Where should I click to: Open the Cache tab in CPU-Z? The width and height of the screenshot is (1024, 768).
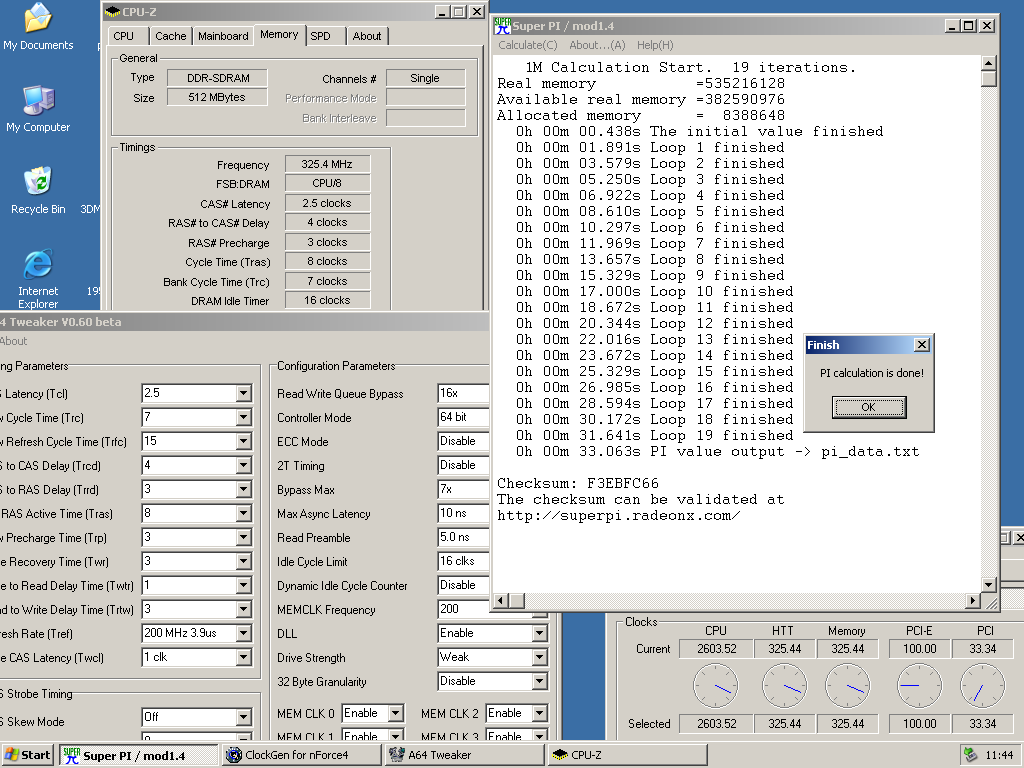[170, 36]
